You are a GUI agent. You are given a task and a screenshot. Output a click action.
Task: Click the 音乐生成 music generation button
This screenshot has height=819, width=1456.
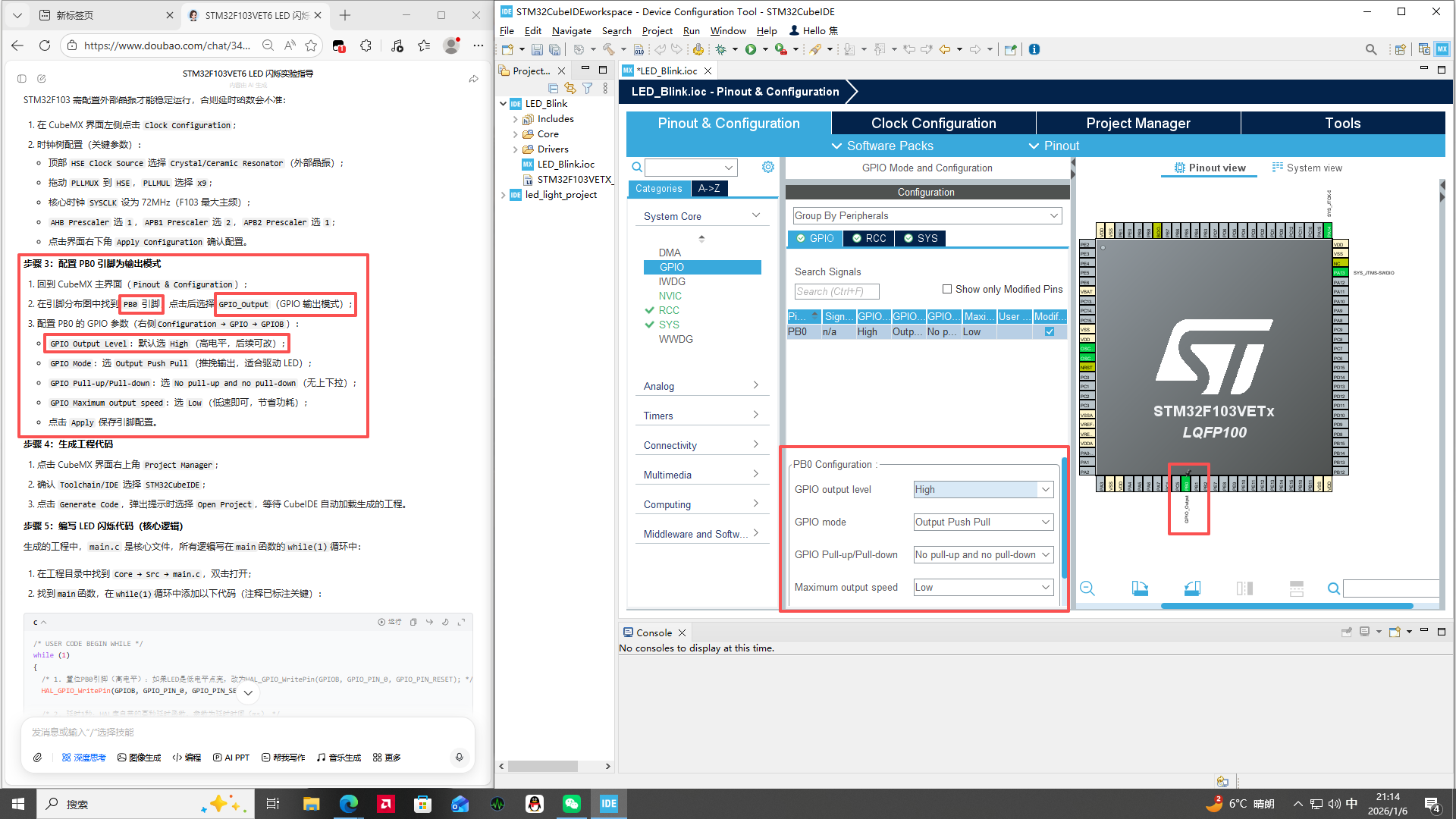[339, 758]
